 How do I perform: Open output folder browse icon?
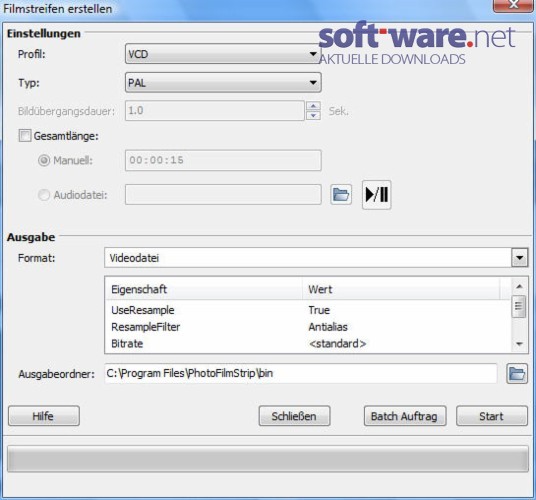click(517, 374)
